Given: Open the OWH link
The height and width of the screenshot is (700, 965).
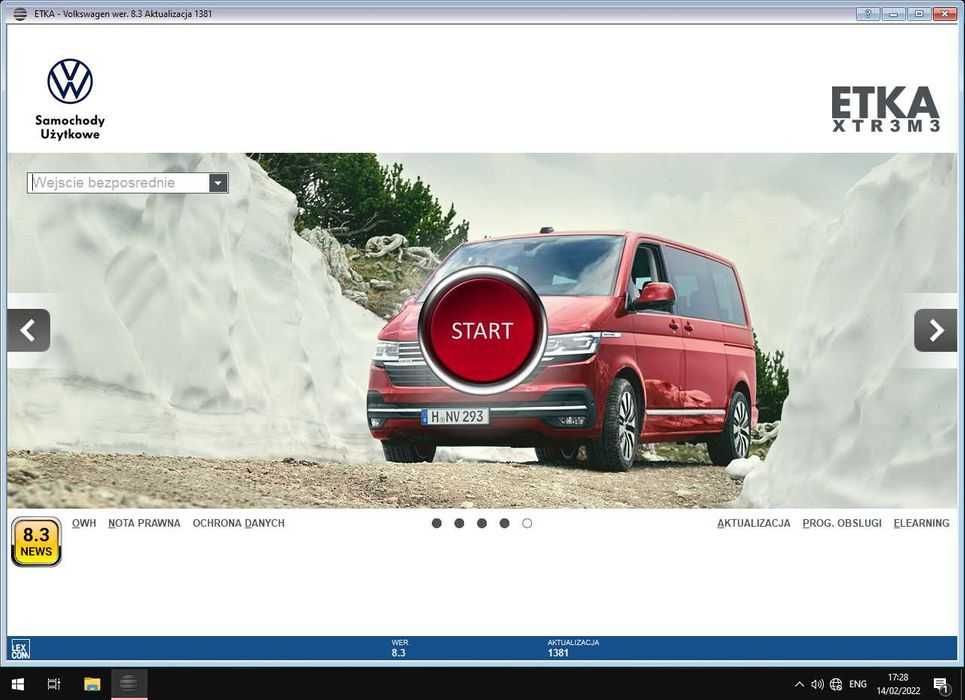Looking at the screenshot, I should [x=84, y=523].
